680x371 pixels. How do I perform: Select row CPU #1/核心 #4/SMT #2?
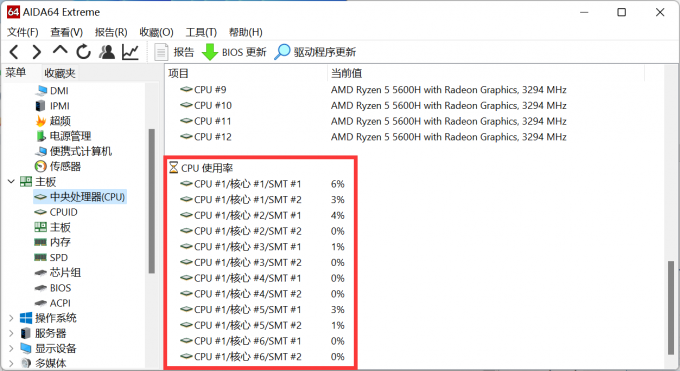262,294
